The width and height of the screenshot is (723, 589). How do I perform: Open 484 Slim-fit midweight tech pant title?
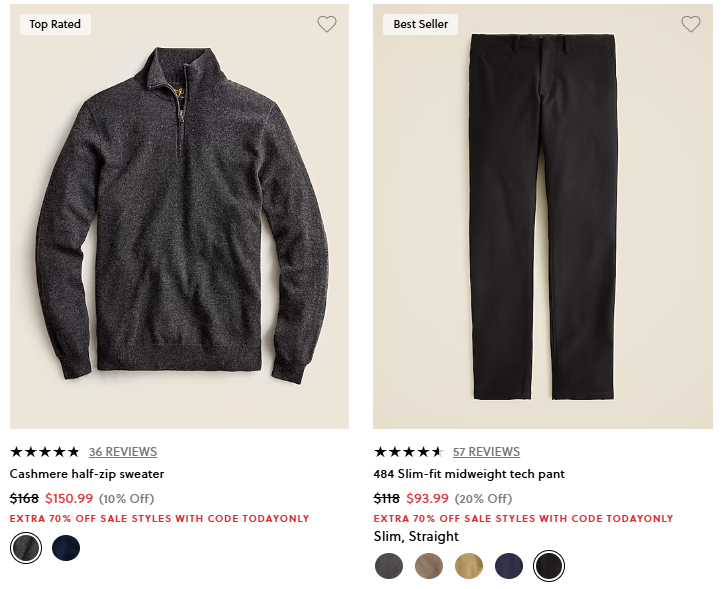[x=469, y=474]
